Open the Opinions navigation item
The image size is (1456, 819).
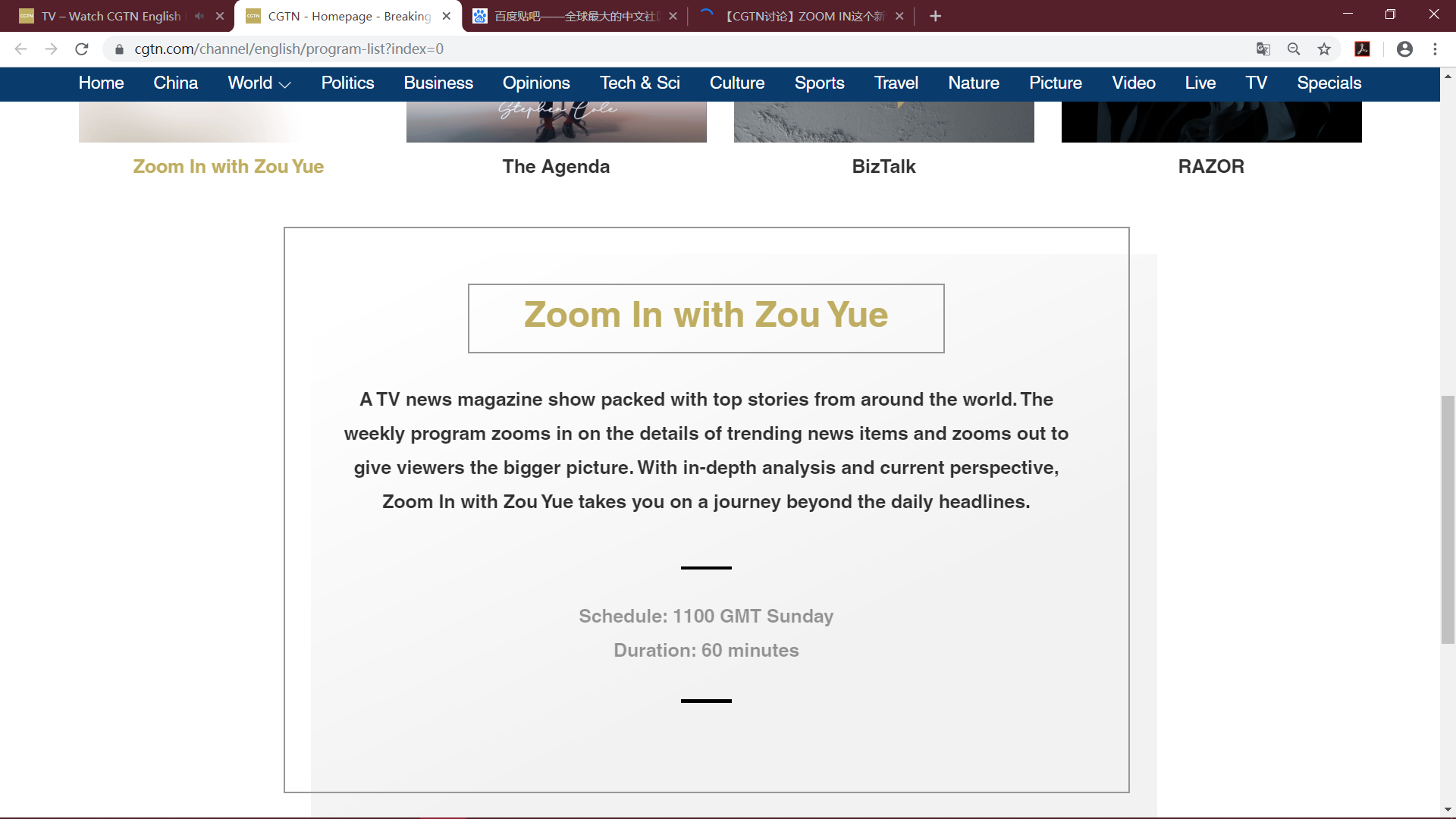tap(536, 83)
